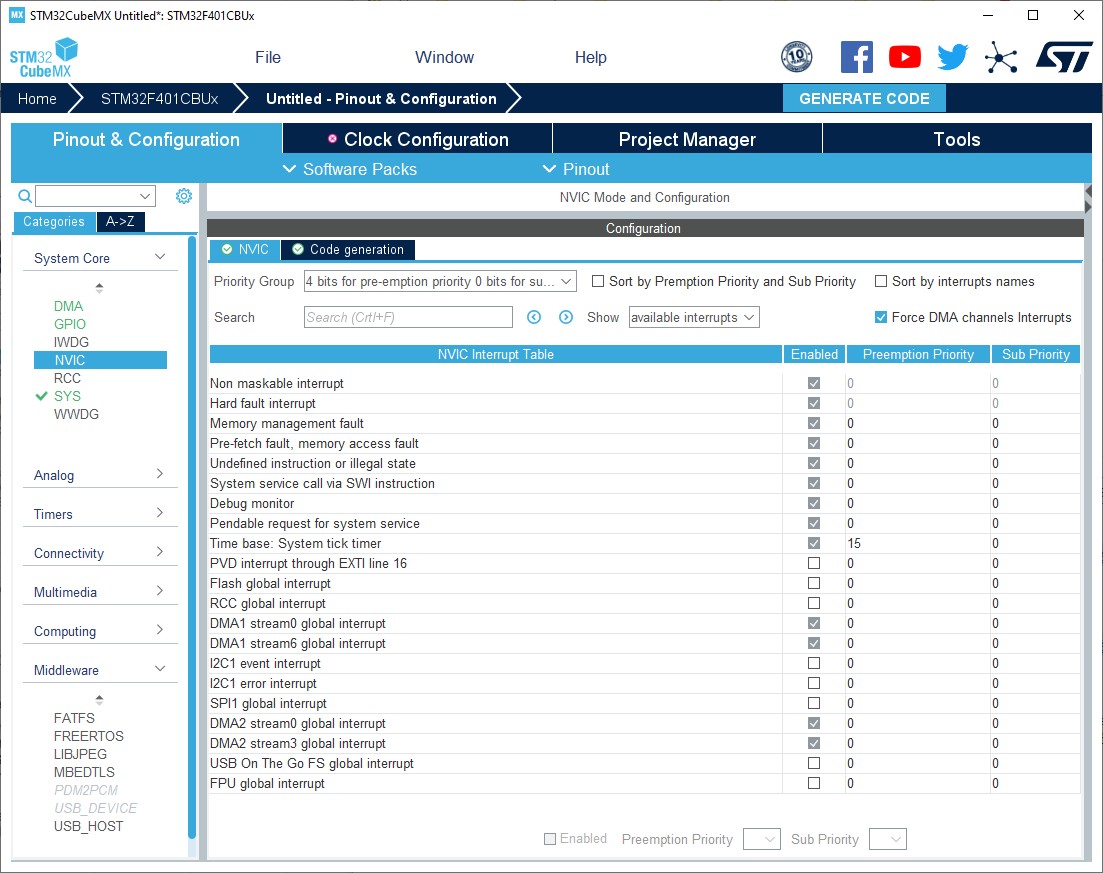Enable USB On The Go FS global interrupt
Image resolution: width=1103 pixels, height=873 pixels.
pyautogui.click(x=814, y=763)
